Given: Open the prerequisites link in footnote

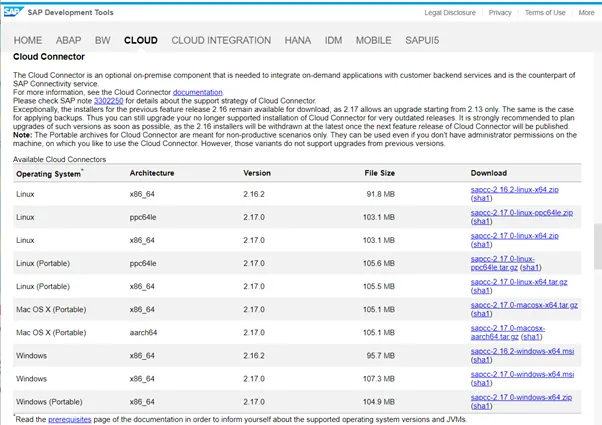Looking at the screenshot, I should click(69, 419).
